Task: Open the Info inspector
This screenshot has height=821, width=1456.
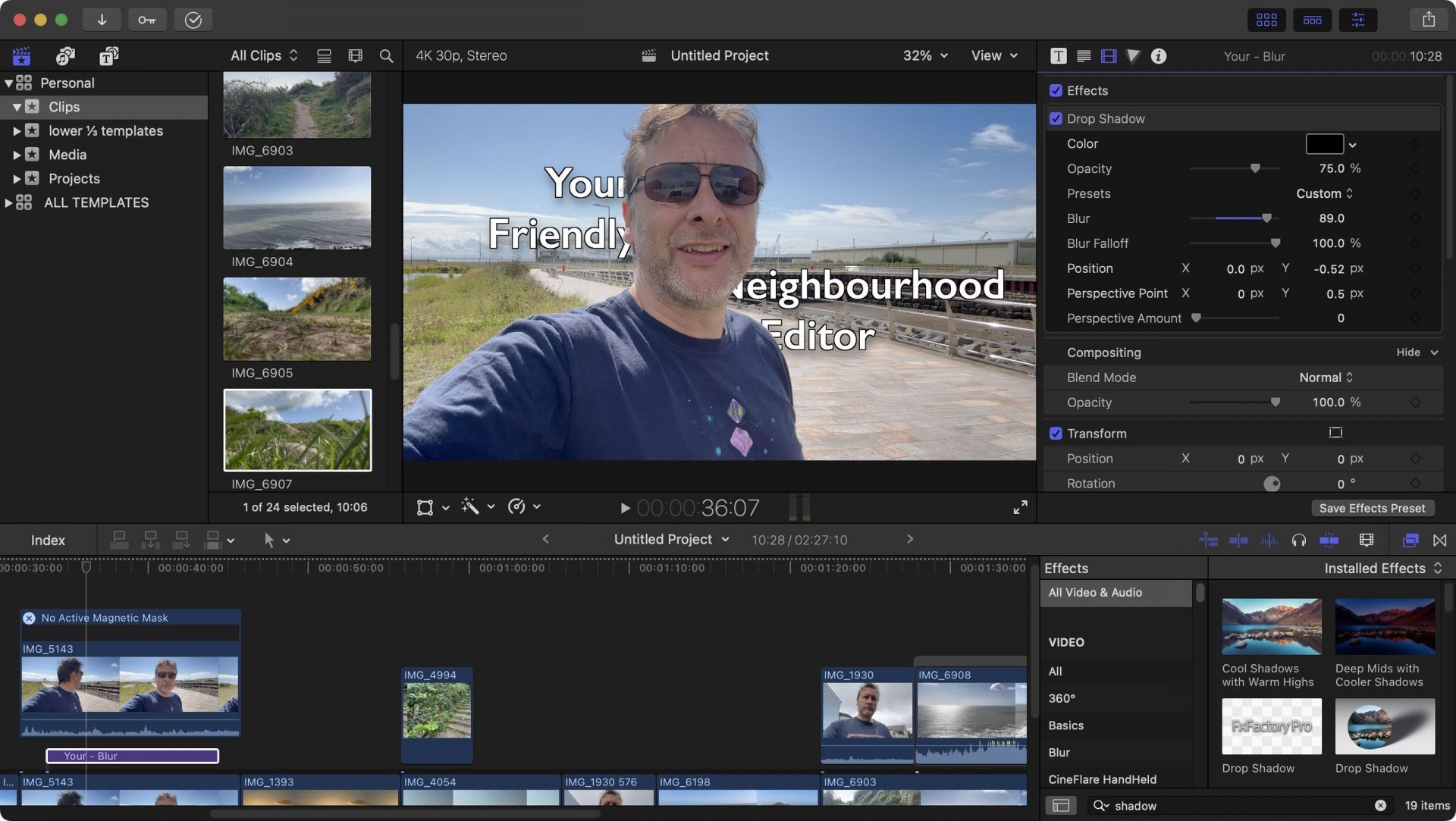Action: 1158,55
